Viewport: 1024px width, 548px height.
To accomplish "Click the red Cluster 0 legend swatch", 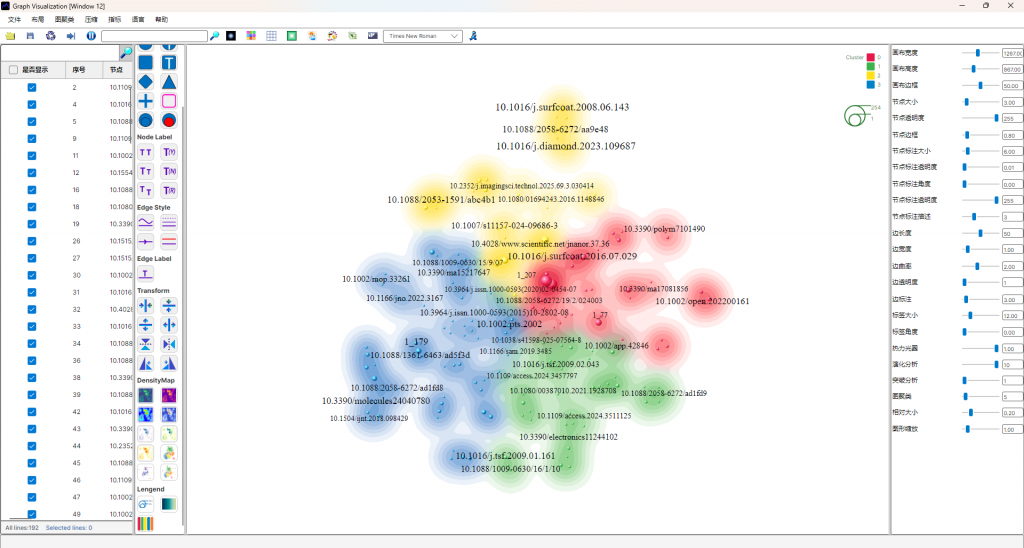I will pyautogui.click(x=871, y=57).
